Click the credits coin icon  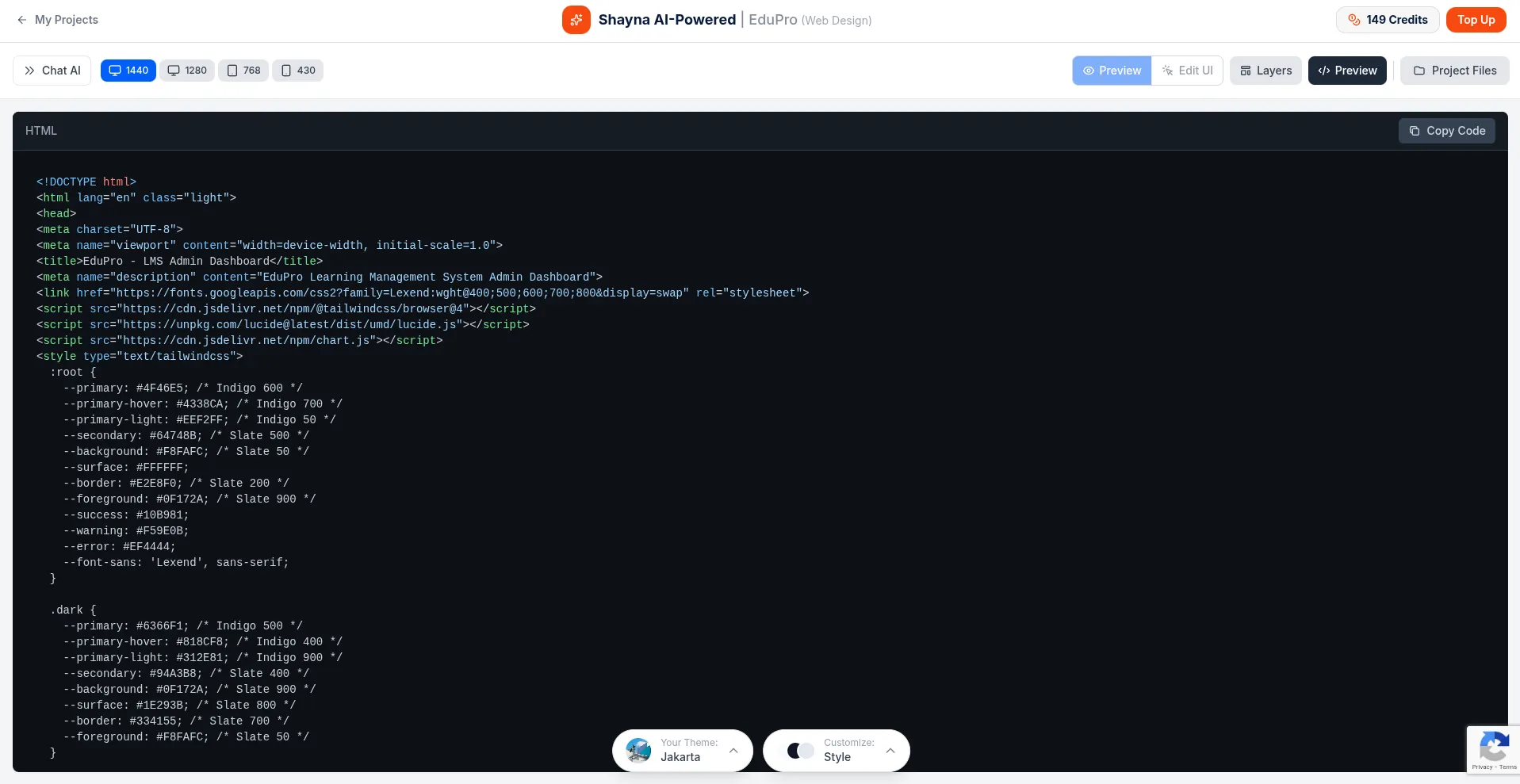pos(1354,20)
